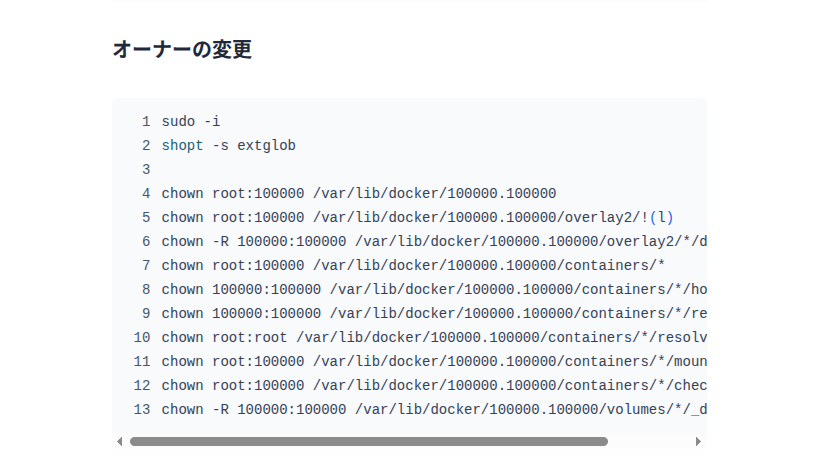
Task: Click the 'sudo -i' code line
Action: pyautogui.click(x=191, y=122)
